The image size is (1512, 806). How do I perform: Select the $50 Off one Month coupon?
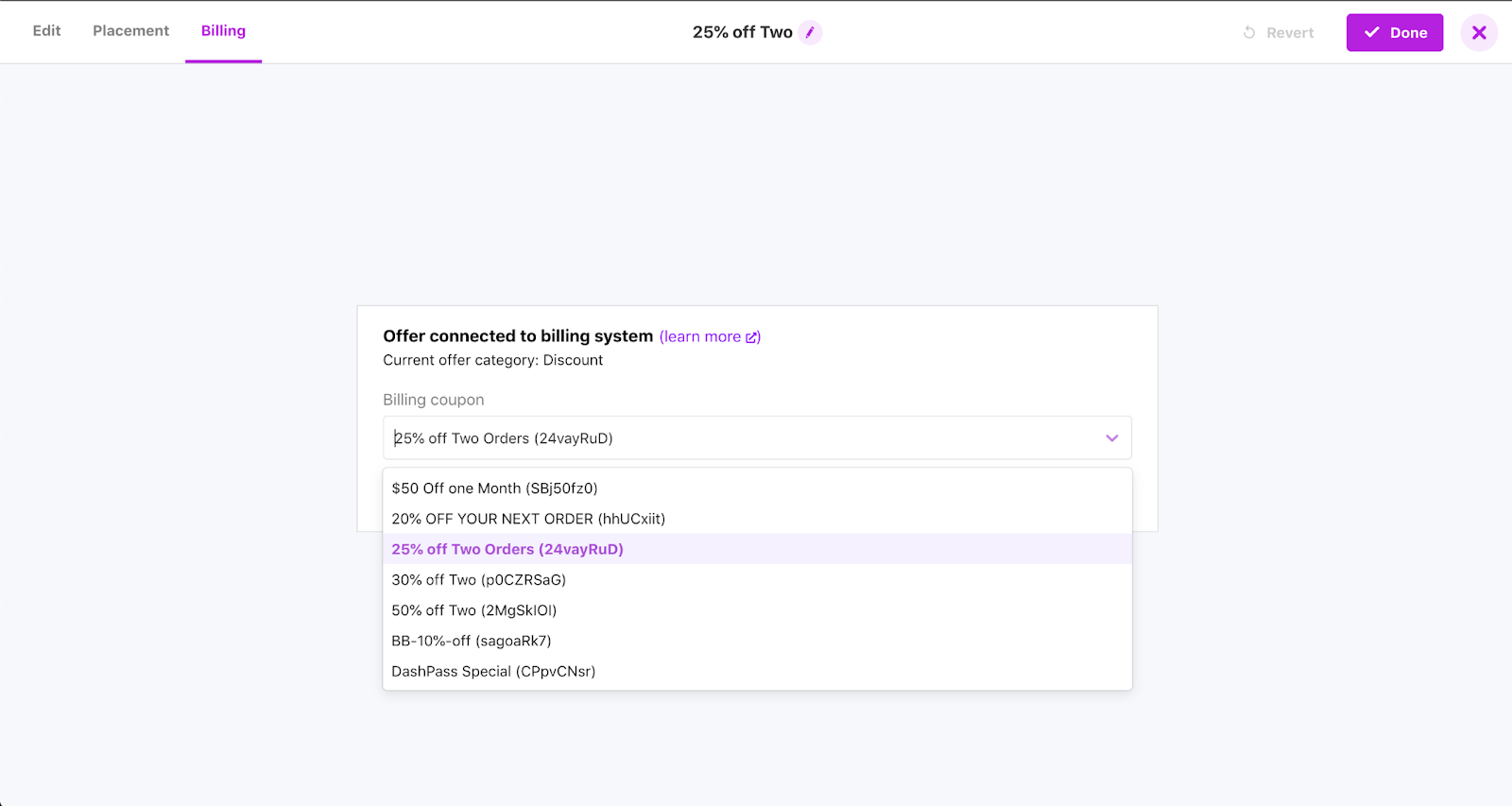(494, 489)
